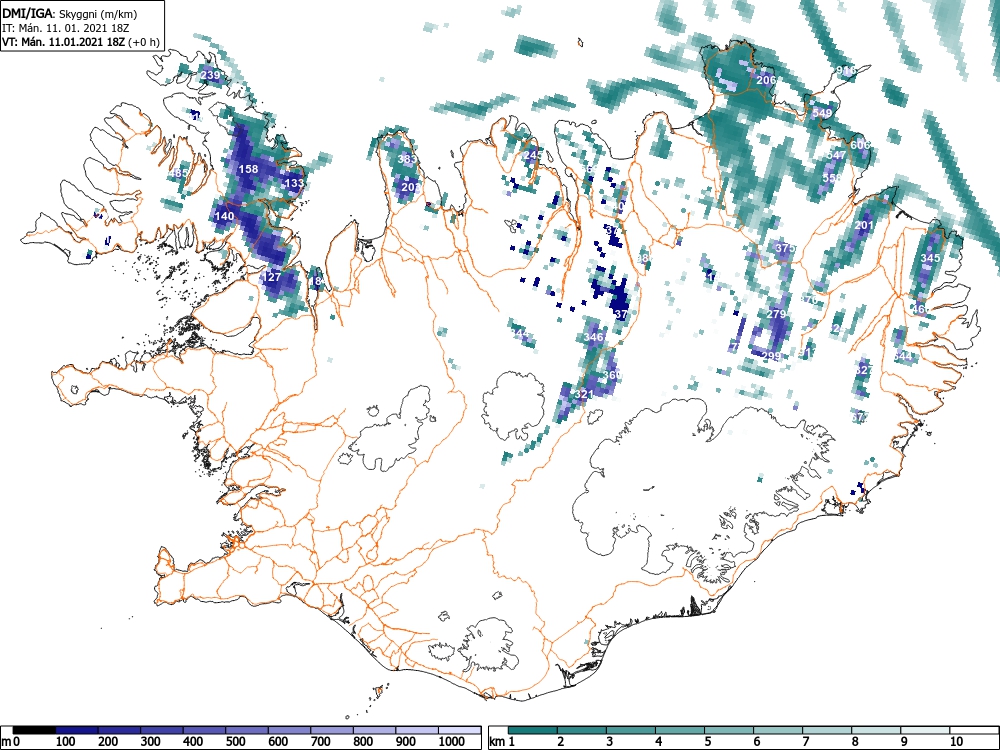The width and height of the screenshot is (1000, 750).
Task: Click visibility value '327' on the map
Action: pos(864,370)
